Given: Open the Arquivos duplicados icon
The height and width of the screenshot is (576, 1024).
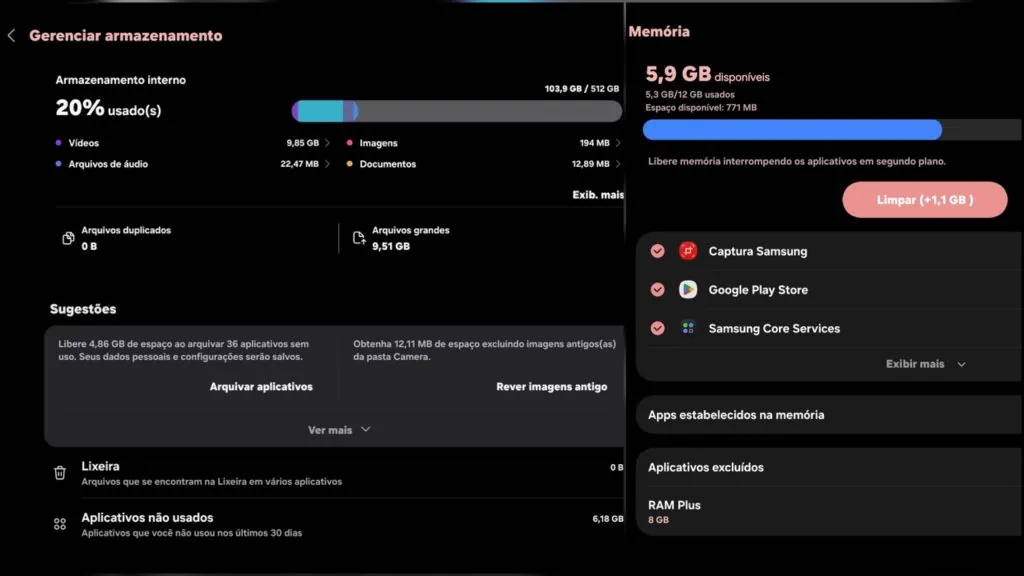Looking at the screenshot, I should click(x=68, y=238).
